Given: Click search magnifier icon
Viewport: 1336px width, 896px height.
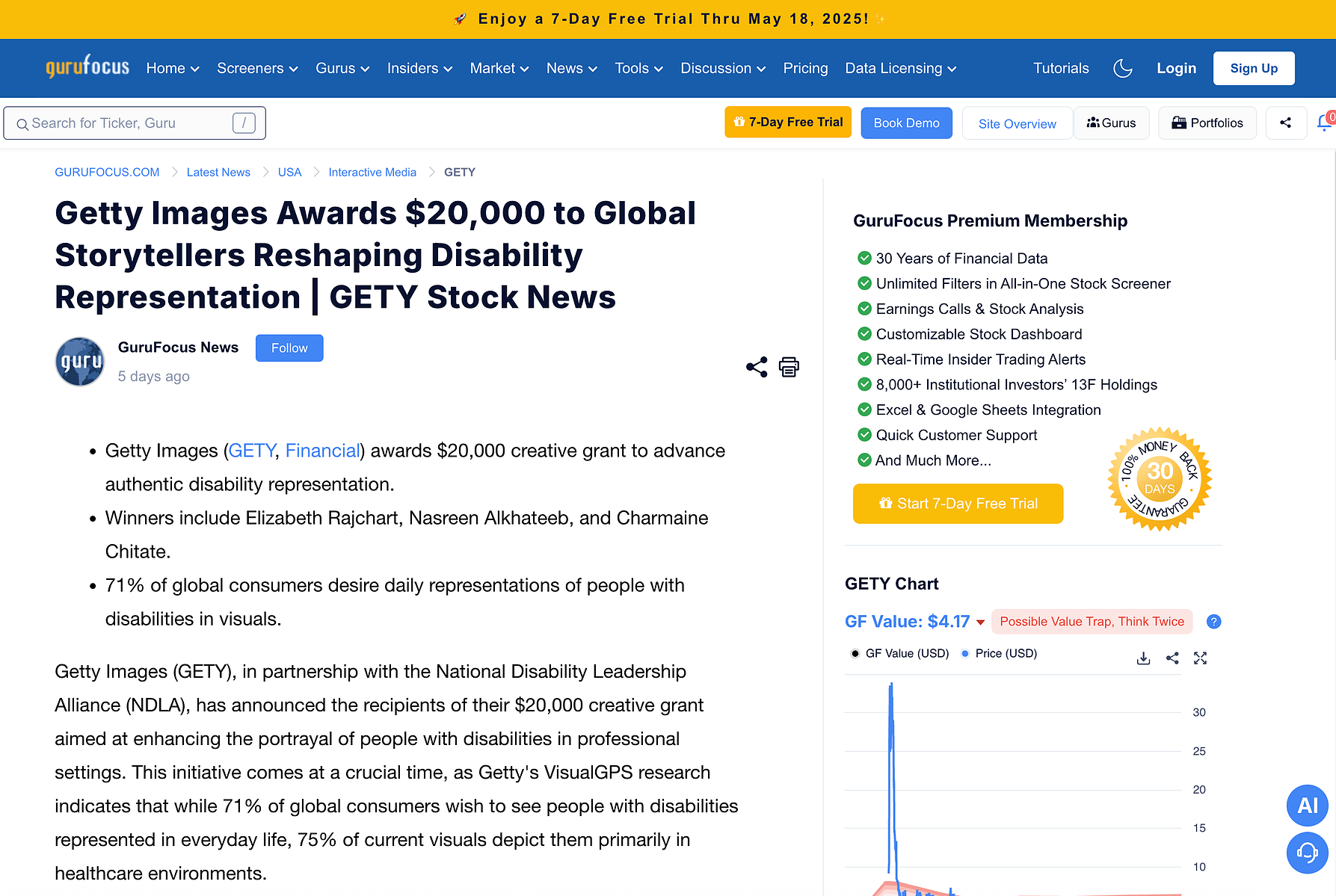Looking at the screenshot, I should (x=22, y=124).
